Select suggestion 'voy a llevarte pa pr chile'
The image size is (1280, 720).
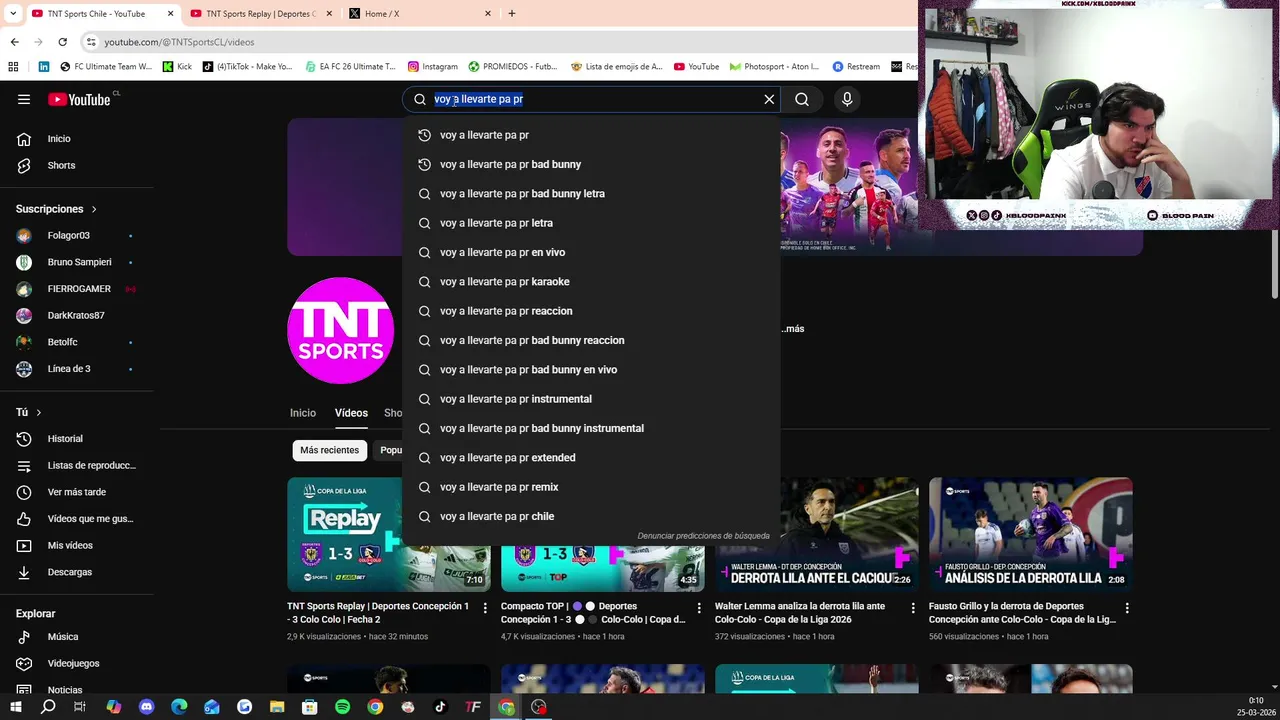click(591, 516)
